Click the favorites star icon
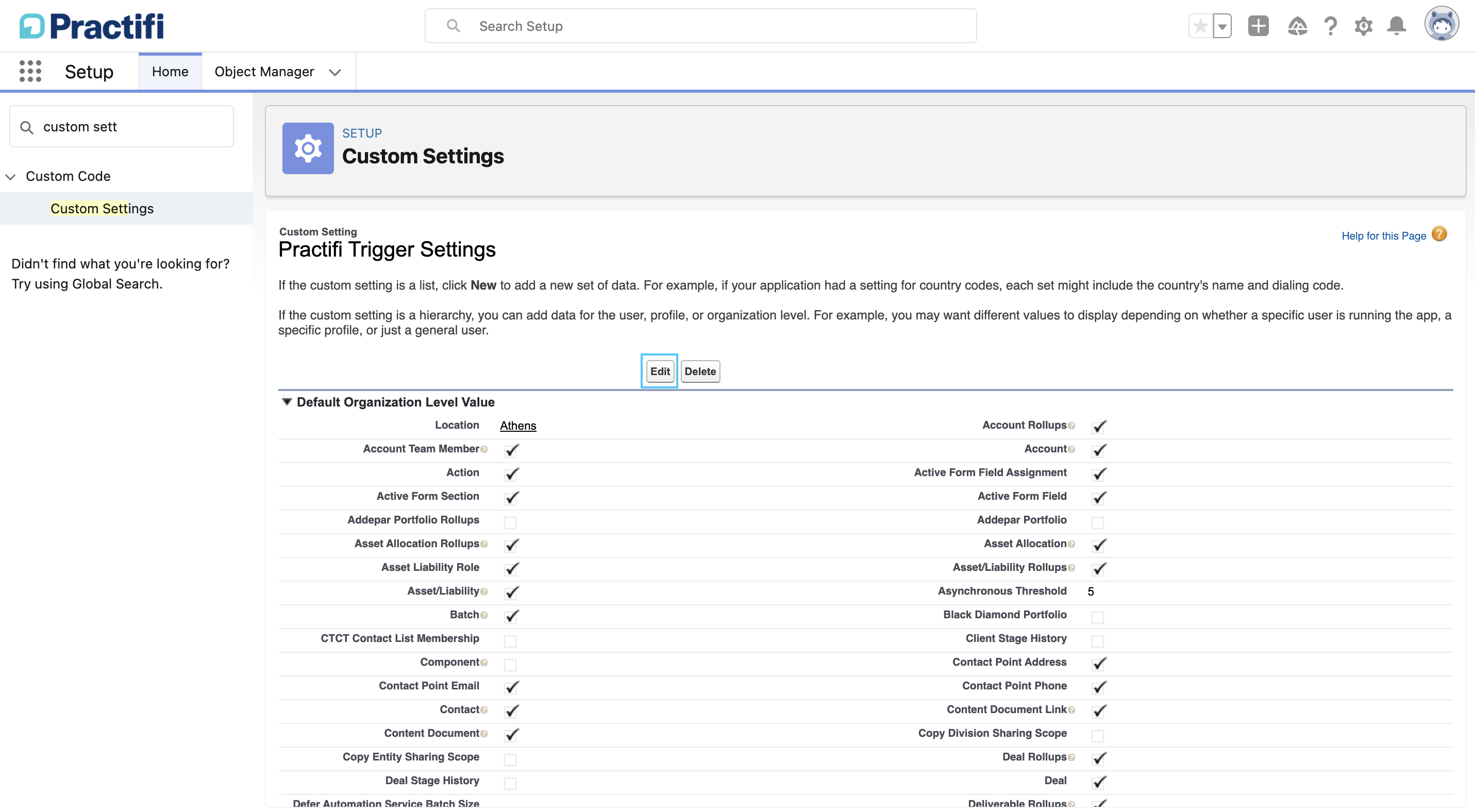This screenshot has height=812, width=1475. (x=1201, y=26)
